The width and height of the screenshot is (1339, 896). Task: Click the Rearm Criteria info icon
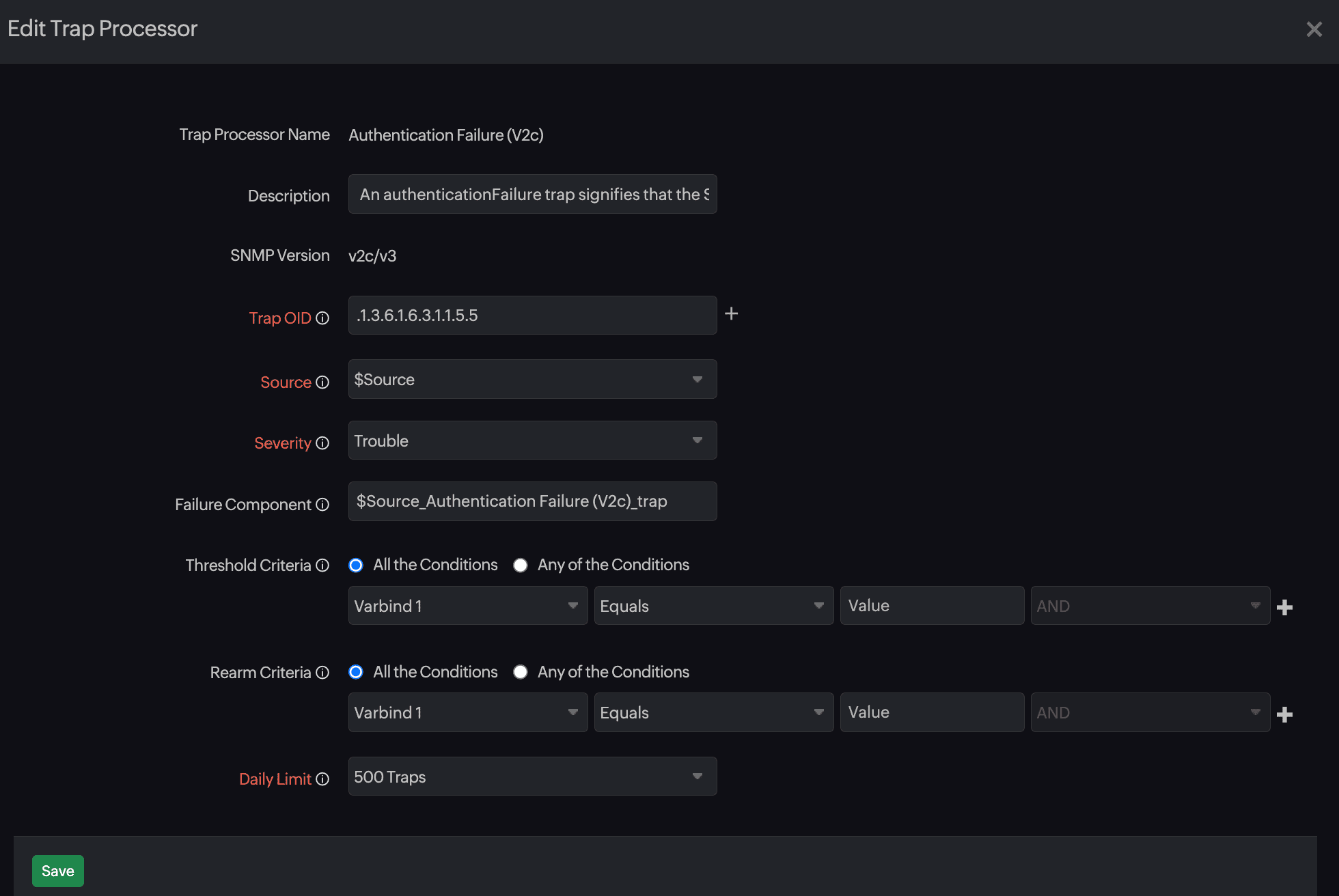tap(322, 673)
